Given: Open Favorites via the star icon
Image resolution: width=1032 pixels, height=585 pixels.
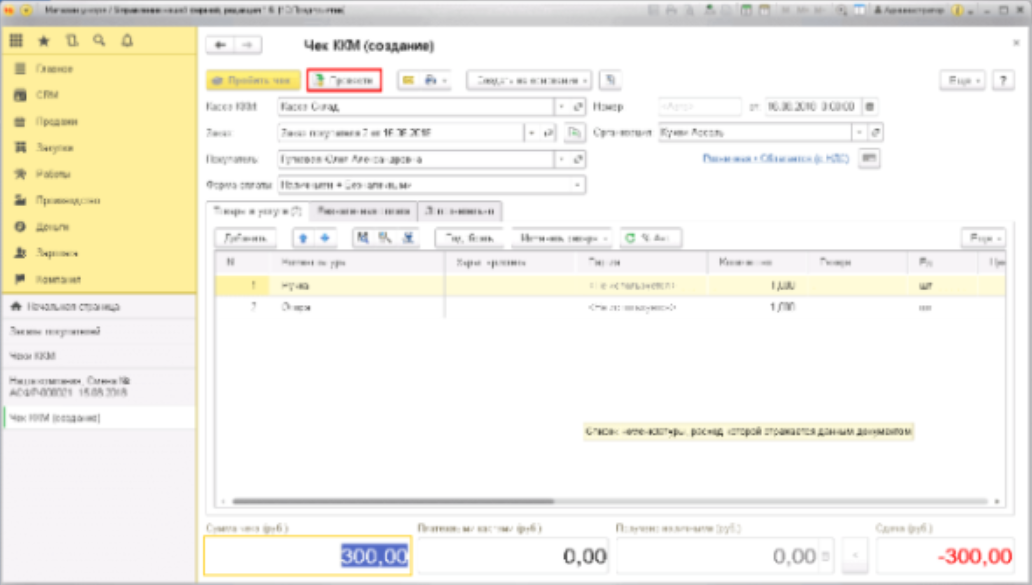Looking at the screenshot, I should pyautogui.click(x=44, y=41).
